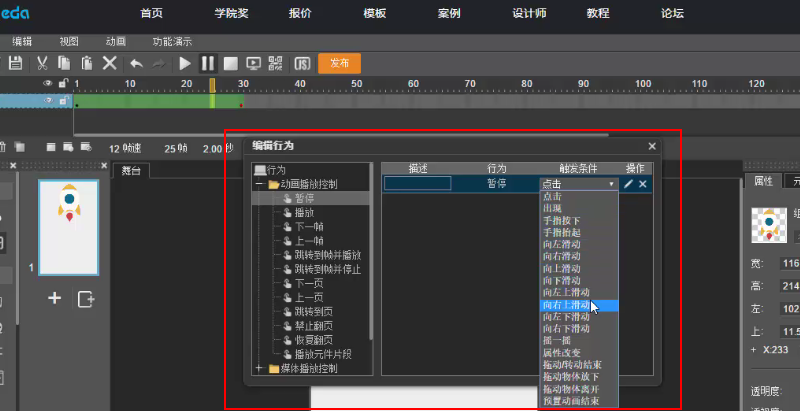The height and width of the screenshot is (411, 800).
Task: Redo with the greyed forward arrow
Action: coord(159,64)
